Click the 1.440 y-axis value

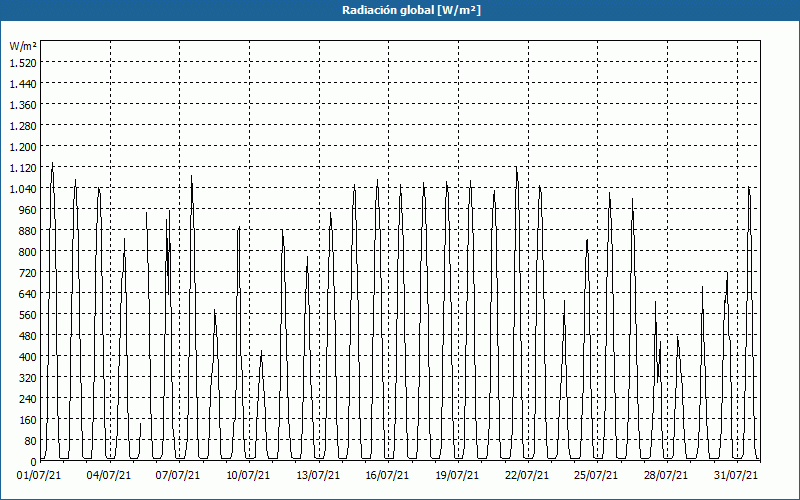[x=23, y=84]
